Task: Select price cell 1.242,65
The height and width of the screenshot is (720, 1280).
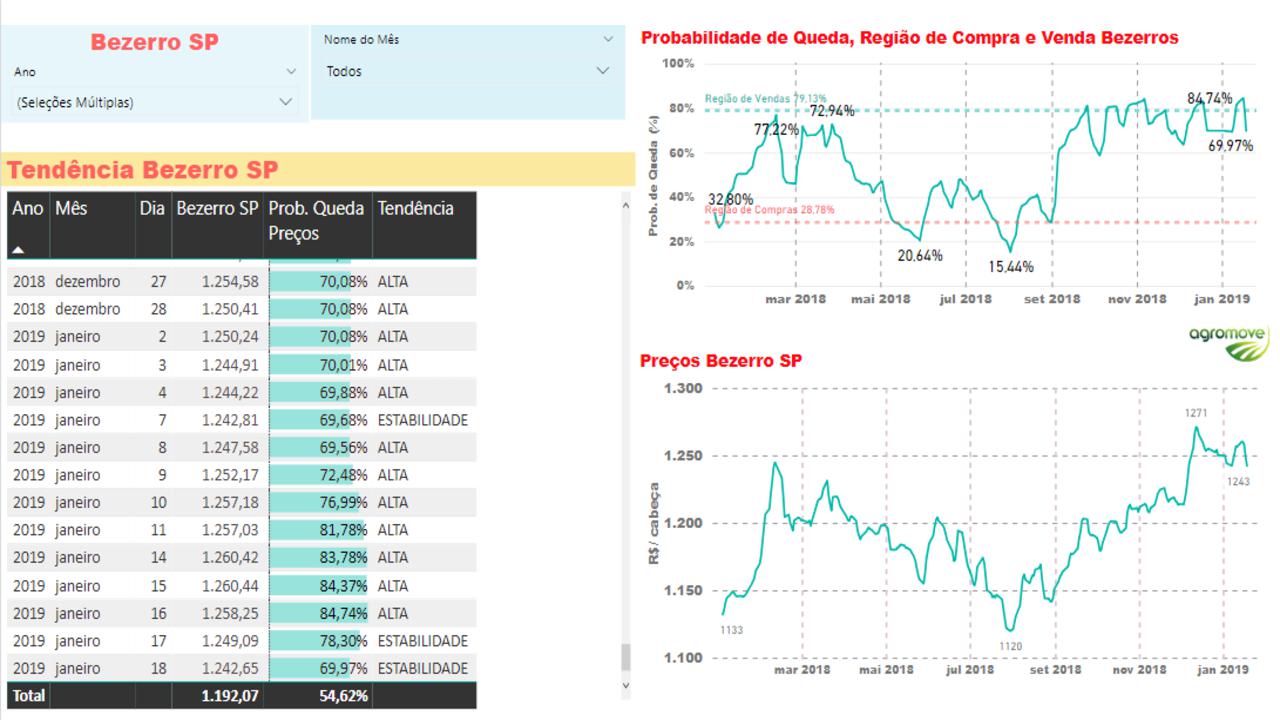Action: tap(229, 668)
